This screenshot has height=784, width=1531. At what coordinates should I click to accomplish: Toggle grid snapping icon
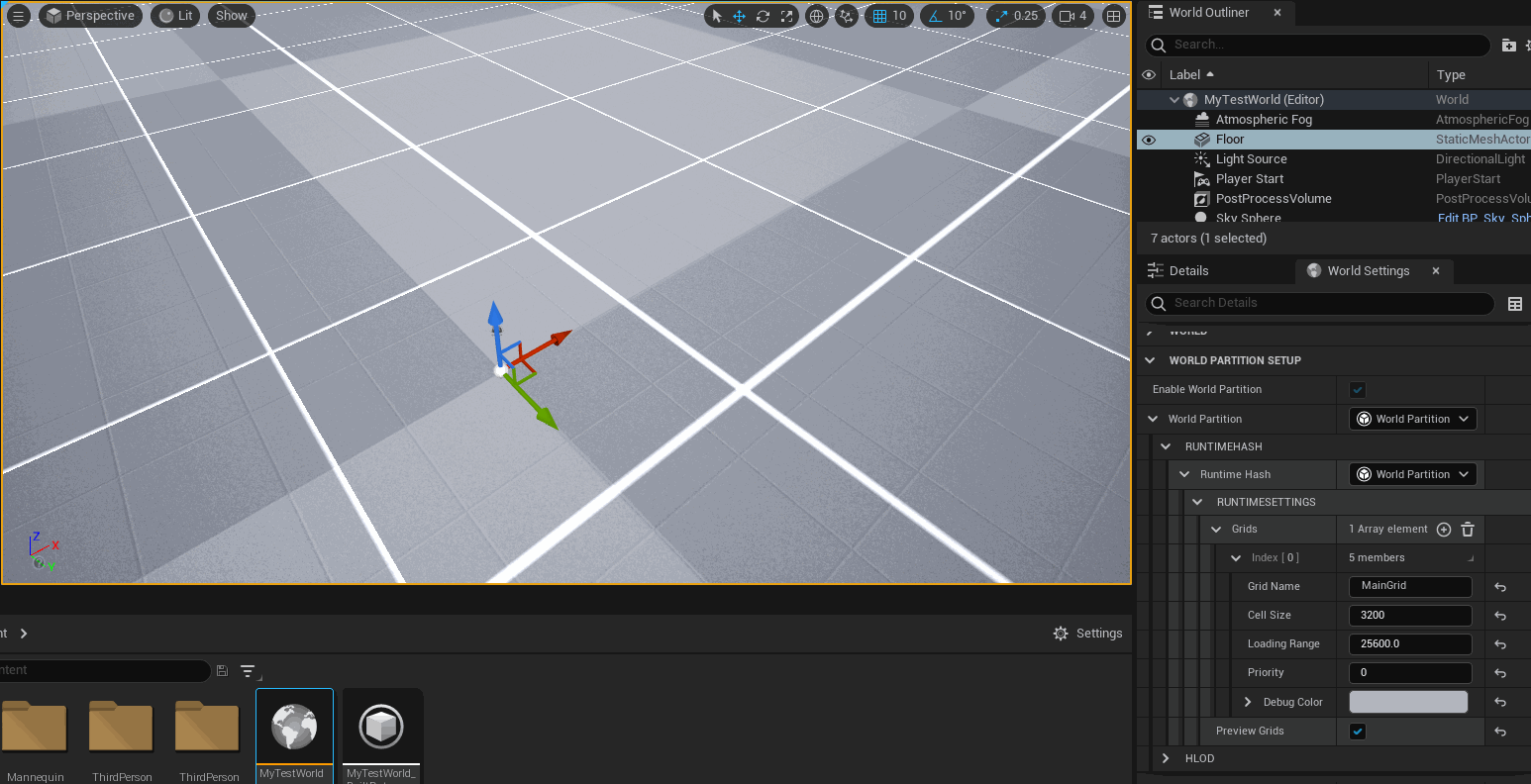(879, 16)
